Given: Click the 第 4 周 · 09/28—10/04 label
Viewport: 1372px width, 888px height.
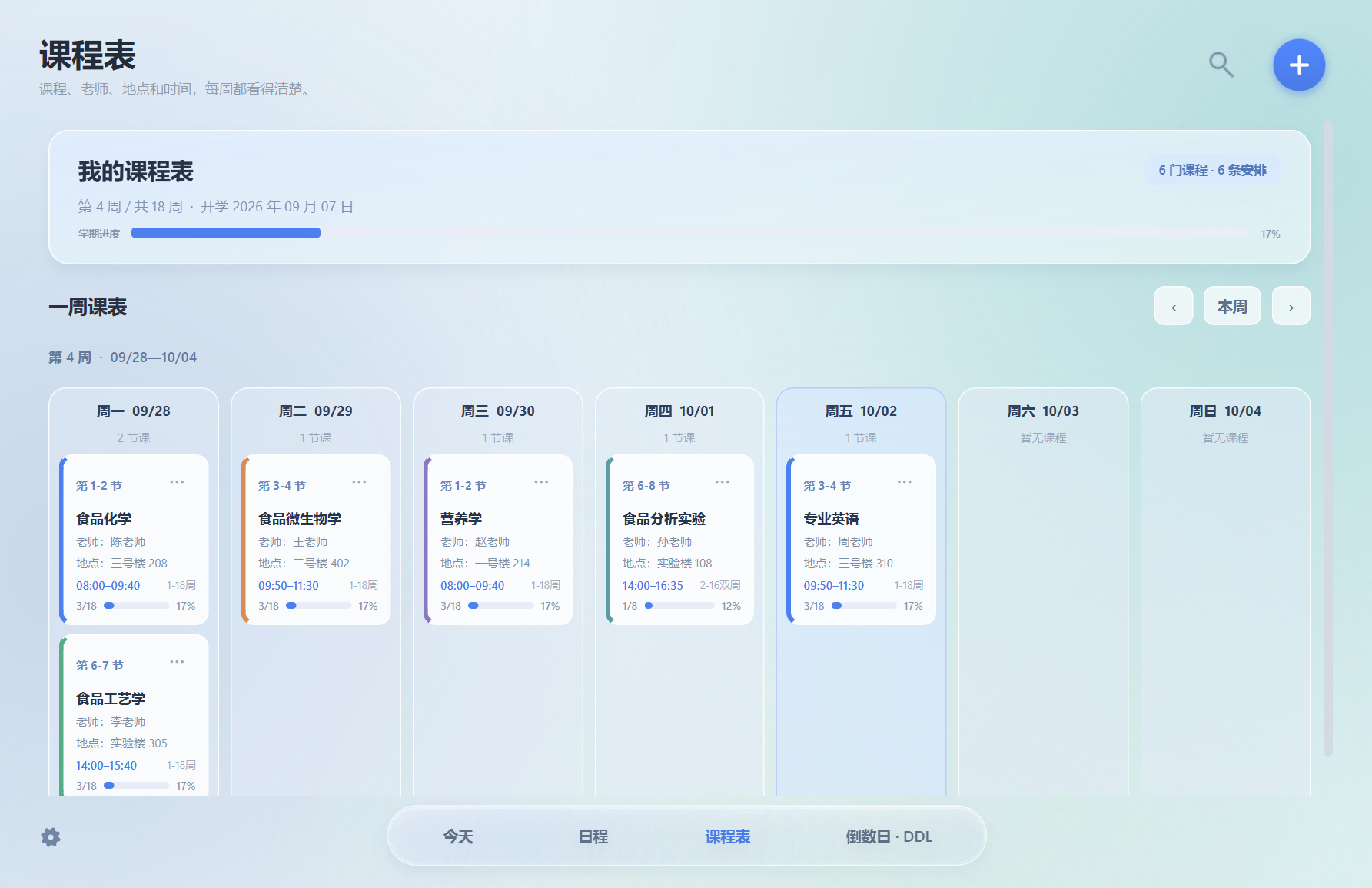Looking at the screenshot, I should click(x=123, y=358).
